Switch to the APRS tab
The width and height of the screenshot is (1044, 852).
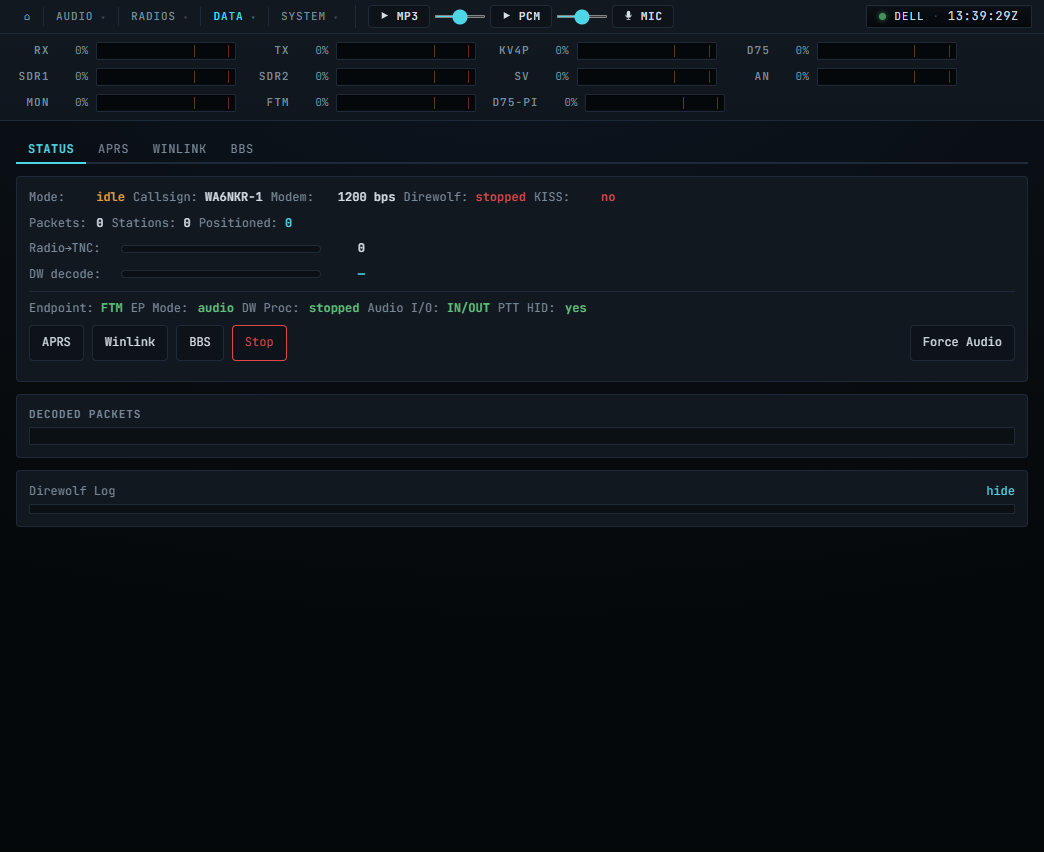(113, 149)
